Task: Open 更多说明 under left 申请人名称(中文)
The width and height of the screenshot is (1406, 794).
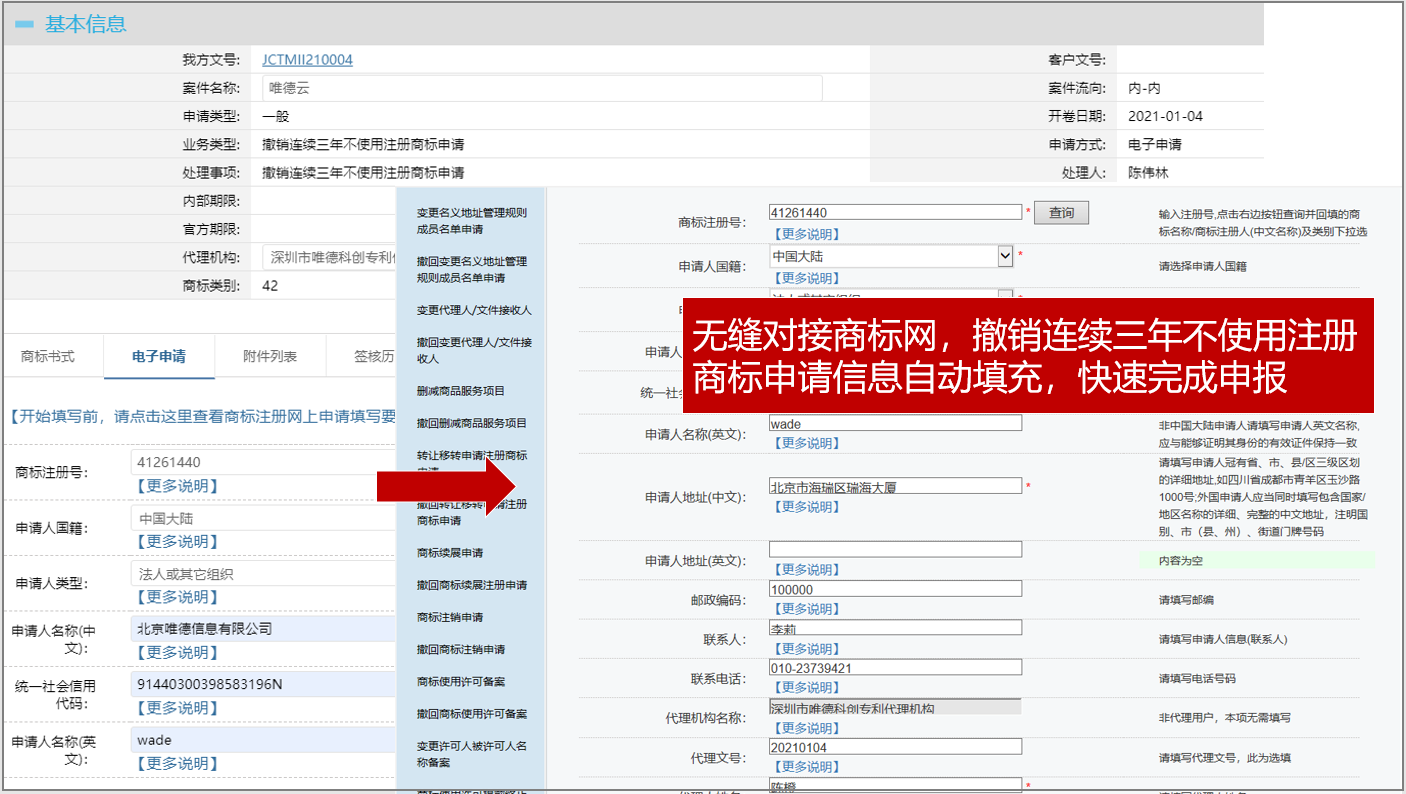Action: point(177,652)
